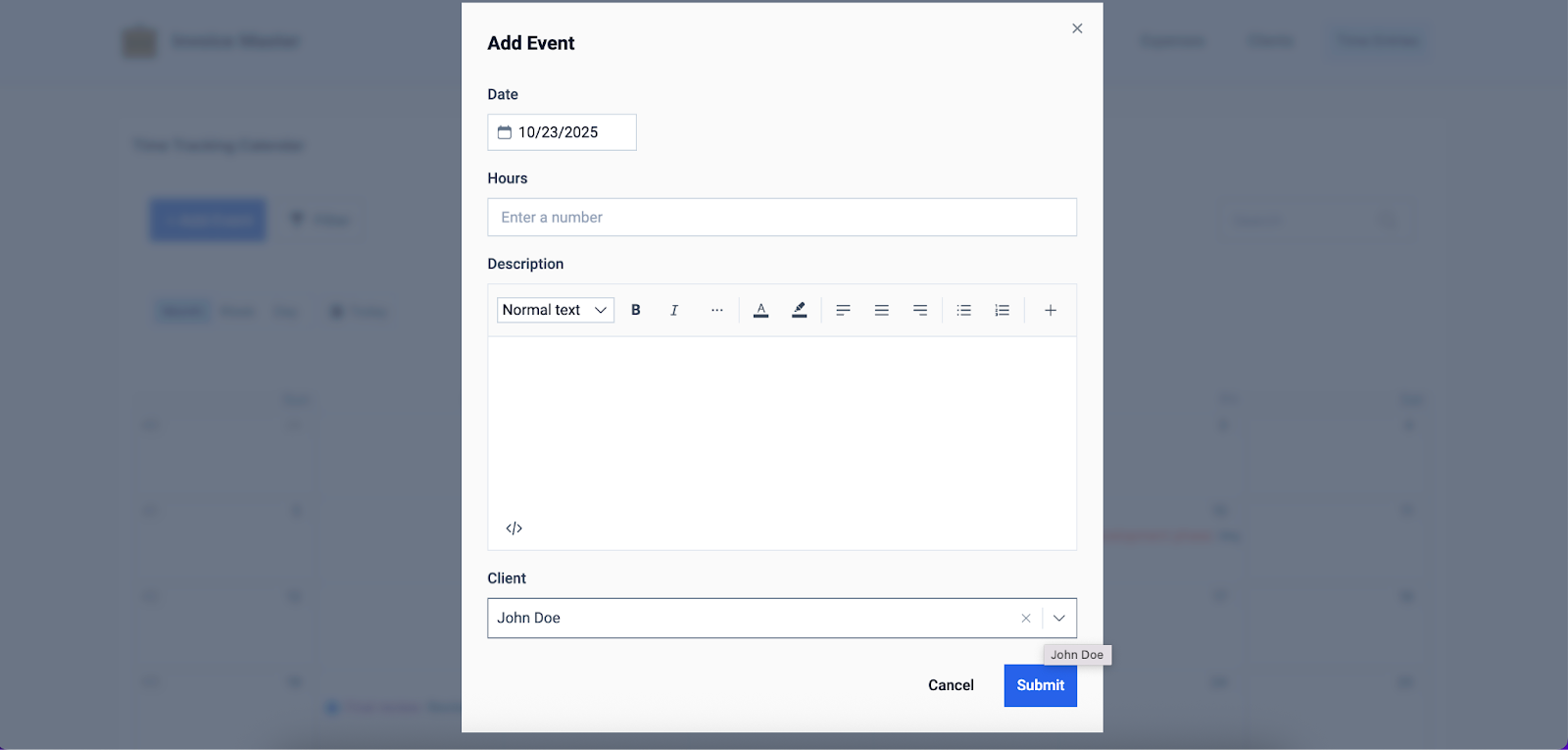This screenshot has width=1568, height=750.
Task: Expand the Client dropdown list
Action: click(x=1058, y=619)
